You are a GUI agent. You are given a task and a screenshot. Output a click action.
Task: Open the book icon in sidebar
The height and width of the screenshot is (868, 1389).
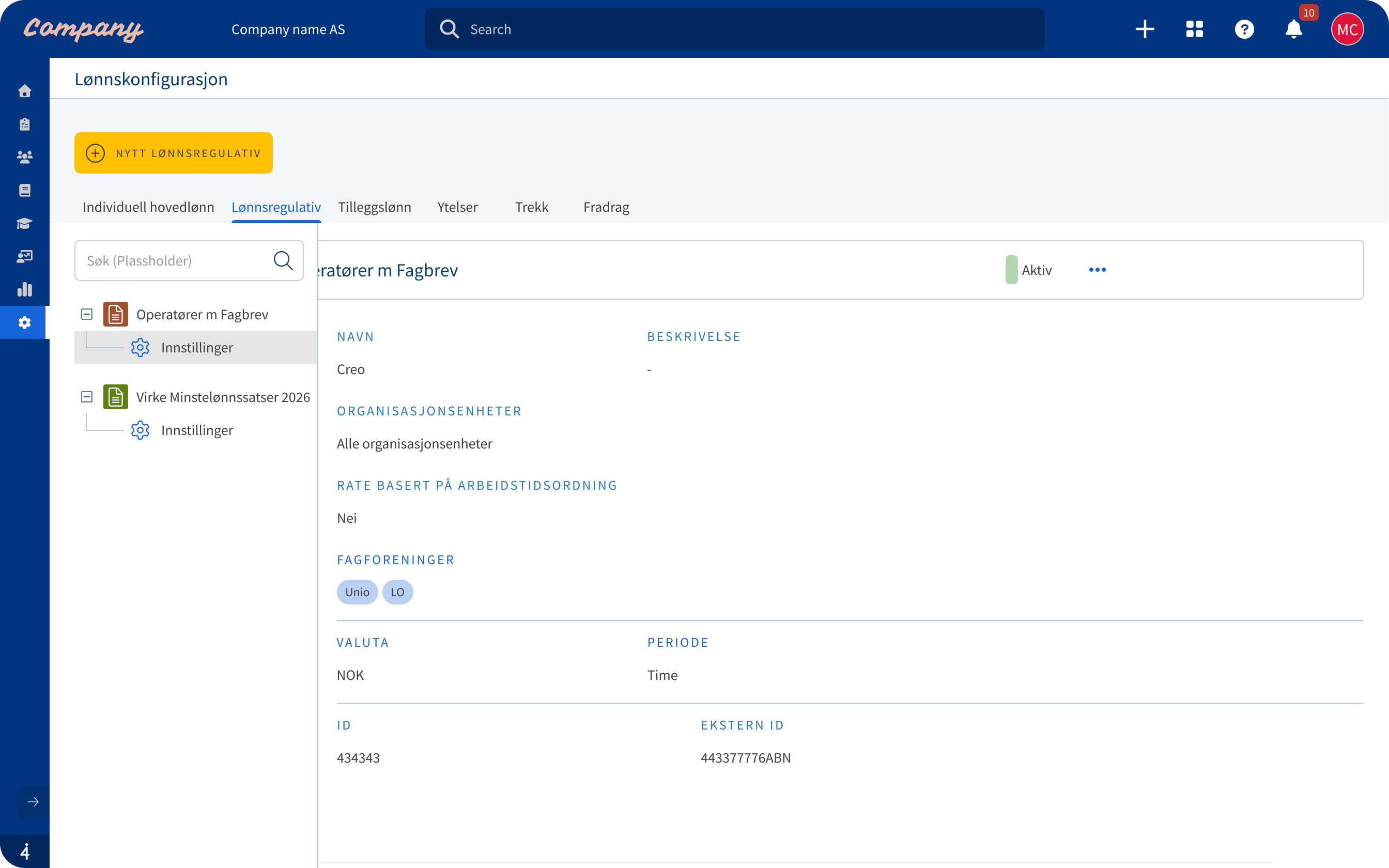24,190
